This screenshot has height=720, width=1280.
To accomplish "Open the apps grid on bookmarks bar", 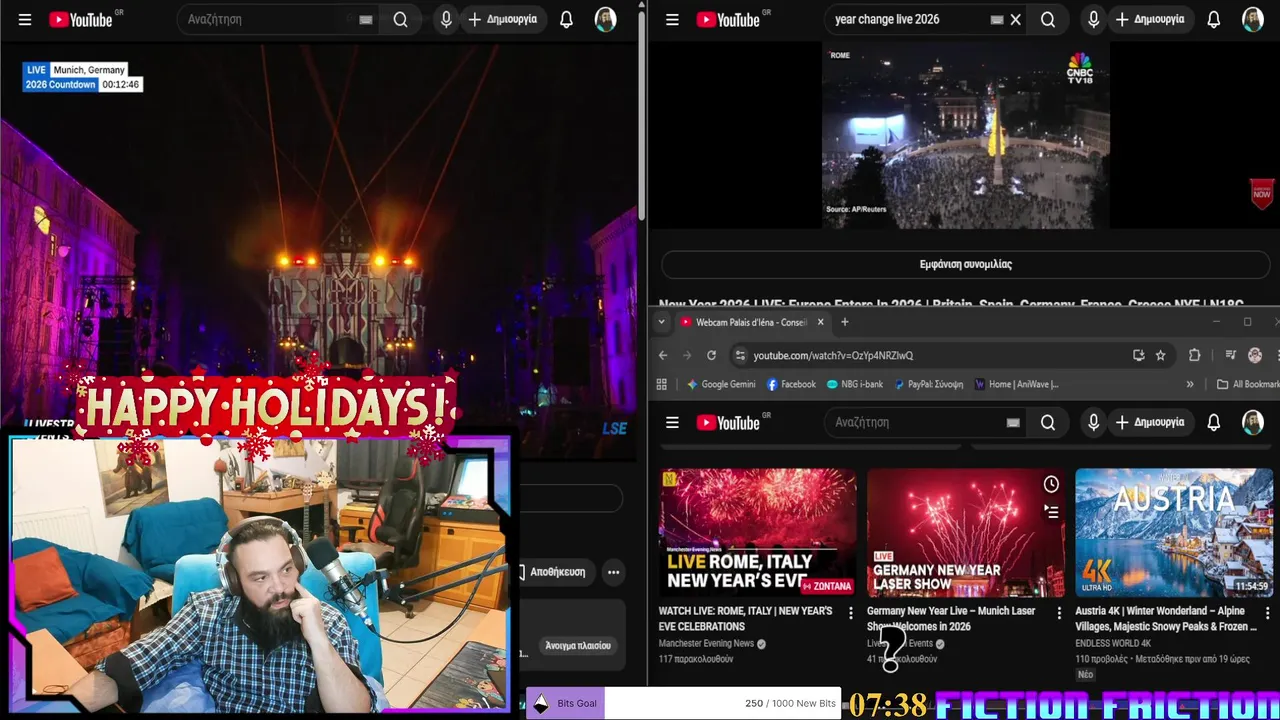I will [x=661, y=384].
